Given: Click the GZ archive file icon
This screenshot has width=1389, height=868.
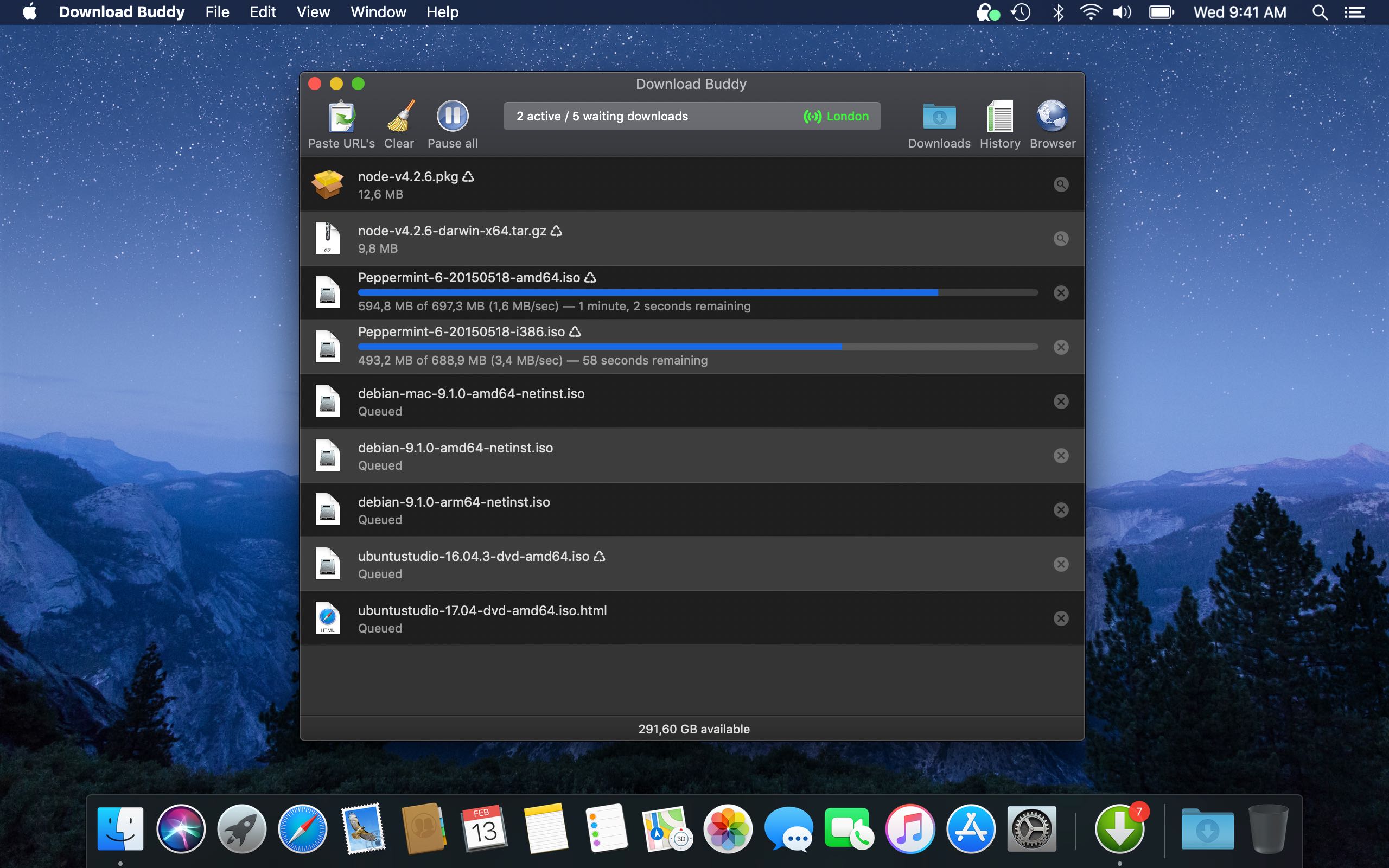Looking at the screenshot, I should tap(328, 238).
